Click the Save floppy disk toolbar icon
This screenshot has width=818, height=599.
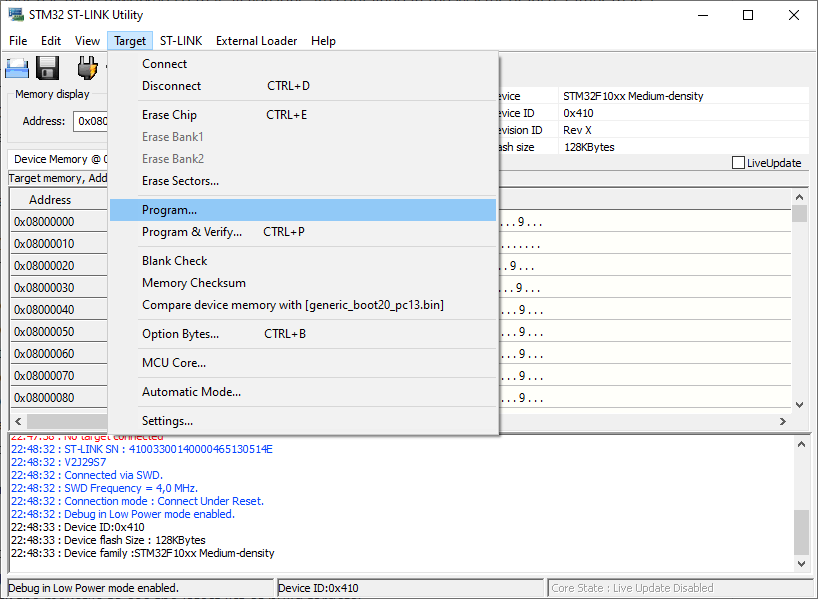tap(47, 68)
